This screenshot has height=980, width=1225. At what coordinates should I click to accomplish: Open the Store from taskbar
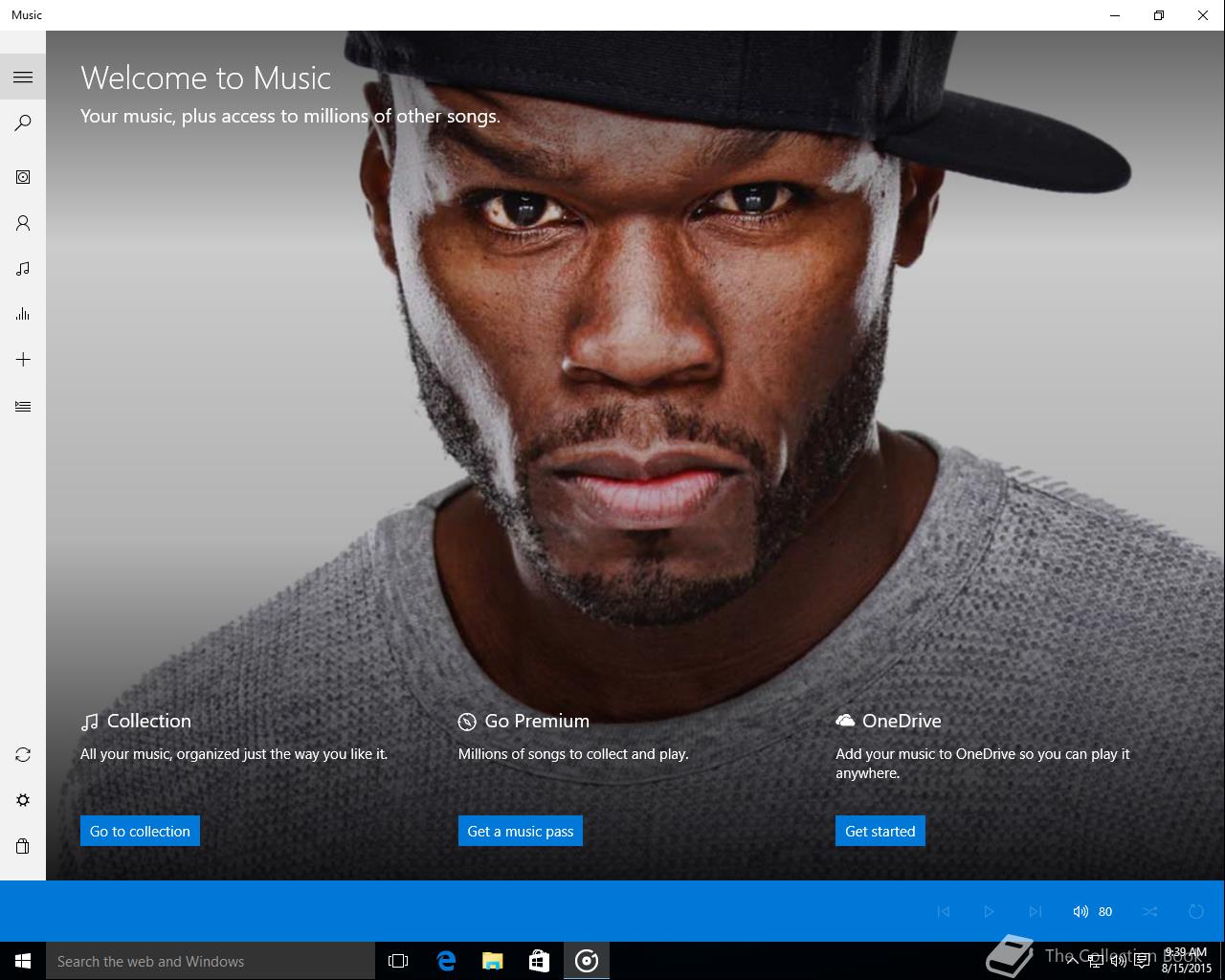point(539,961)
